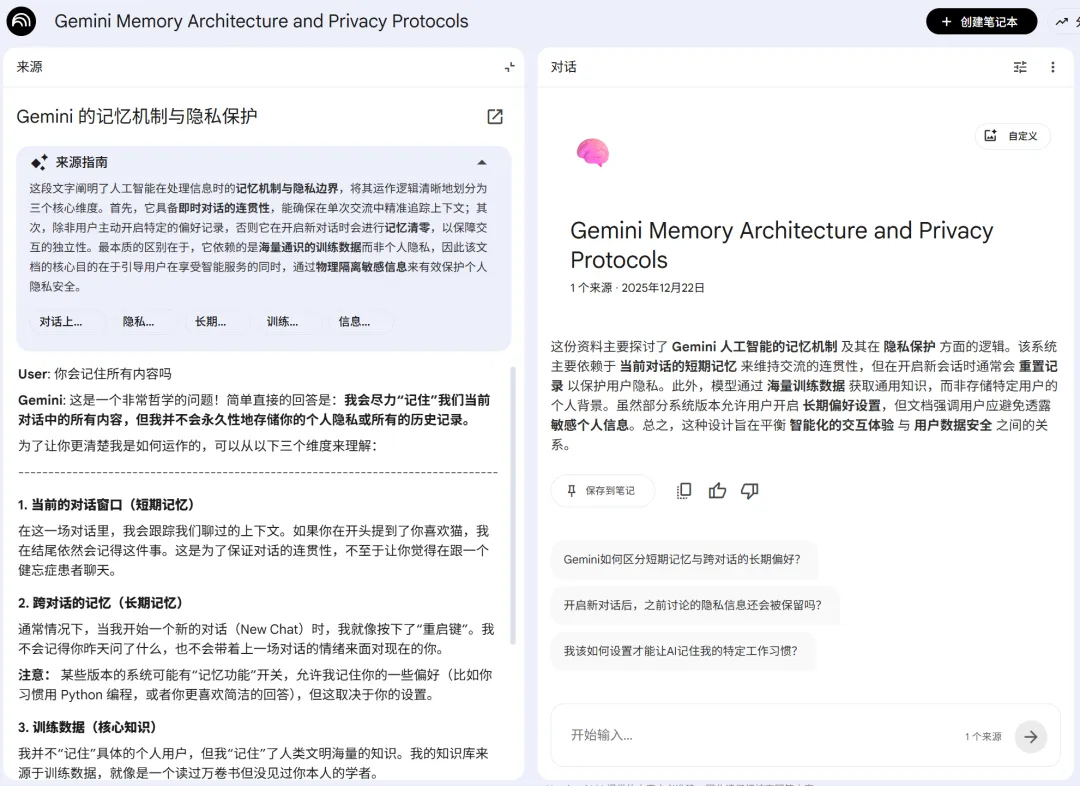Screen dimensions: 1080x786
Task: Click the NotebookLM logo icon
Action: point(21,21)
